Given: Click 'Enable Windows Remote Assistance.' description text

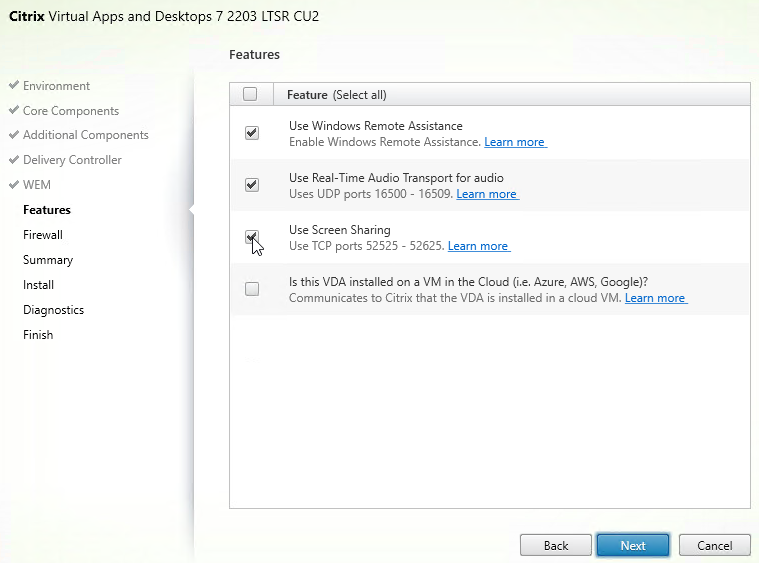Looking at the screenshot, I should pyautogui.click(x=385, y=142).
